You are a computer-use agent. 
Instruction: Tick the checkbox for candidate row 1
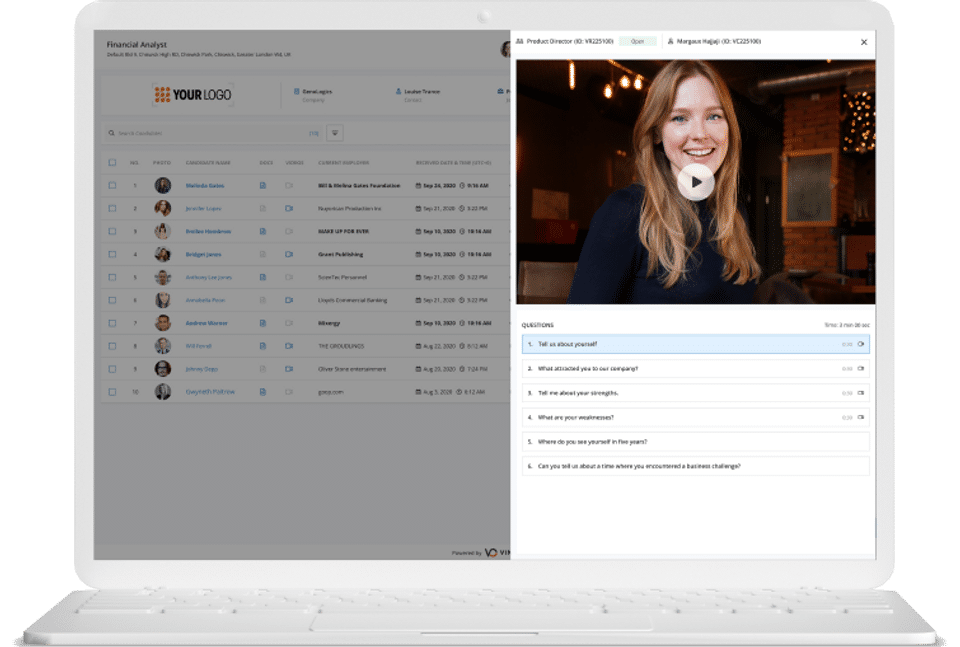click(x=112, y=185)
